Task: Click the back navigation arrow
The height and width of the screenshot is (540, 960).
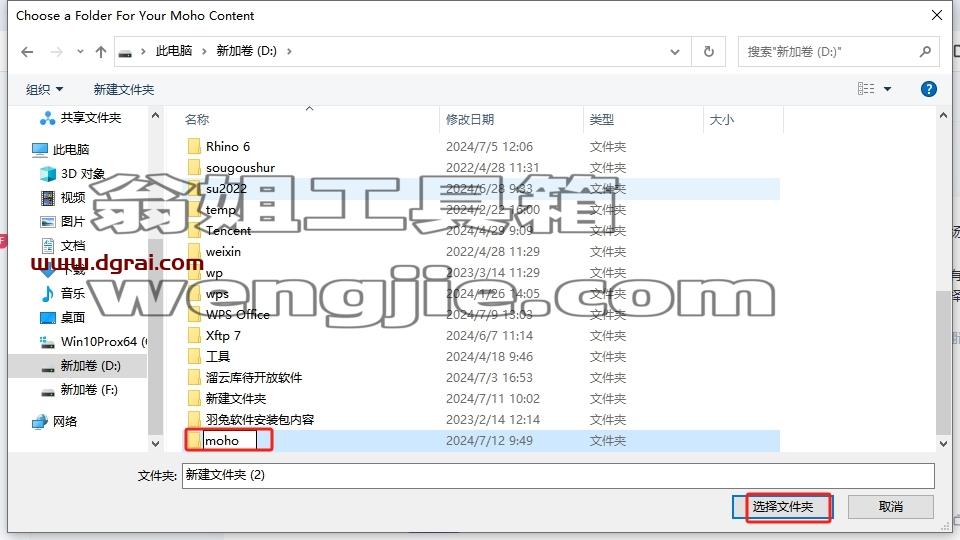Action: (27, 52)
